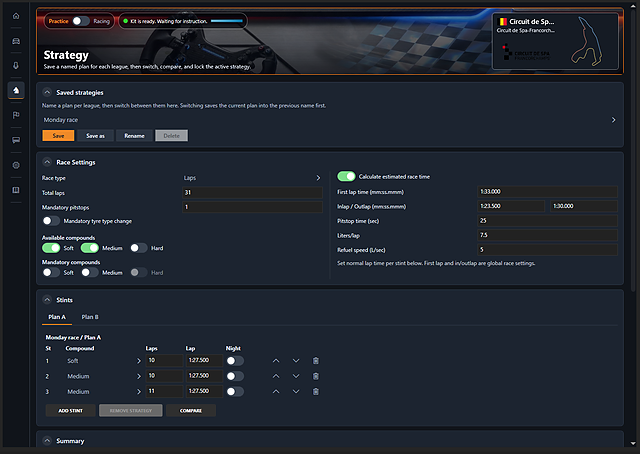Edit stint 1 lap time field
640x454 pixels.
204,360
